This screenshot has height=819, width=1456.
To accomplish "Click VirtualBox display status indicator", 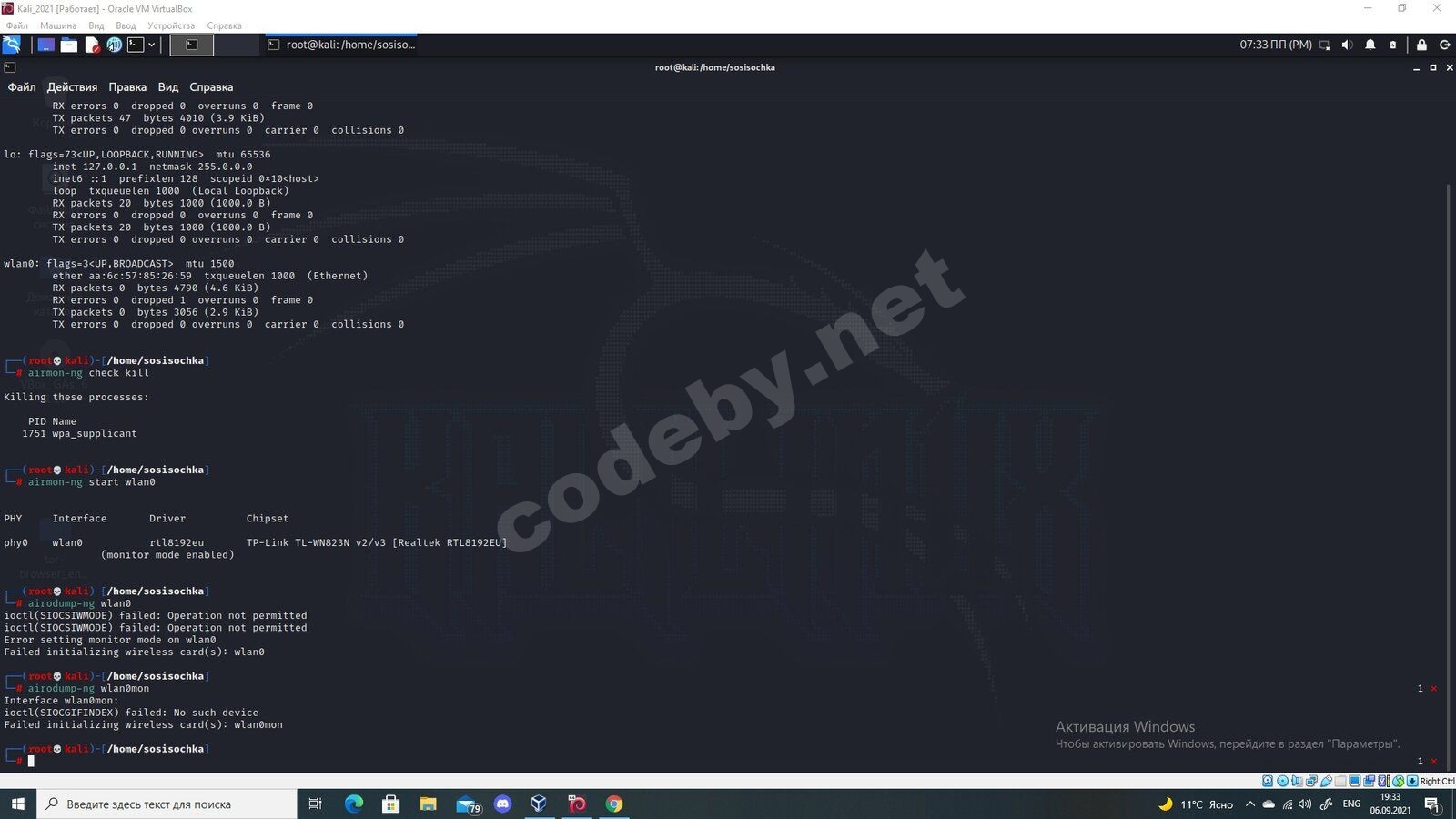I will click(1355, 781).
